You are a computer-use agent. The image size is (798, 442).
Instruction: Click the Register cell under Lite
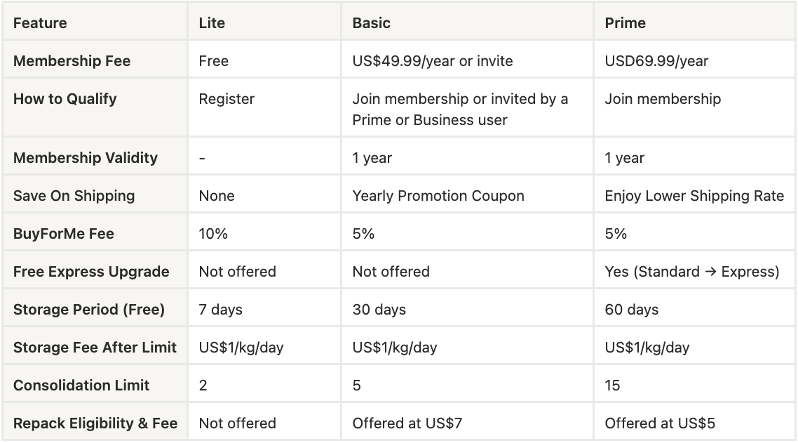pyautogui.click(x=227, y=99)
